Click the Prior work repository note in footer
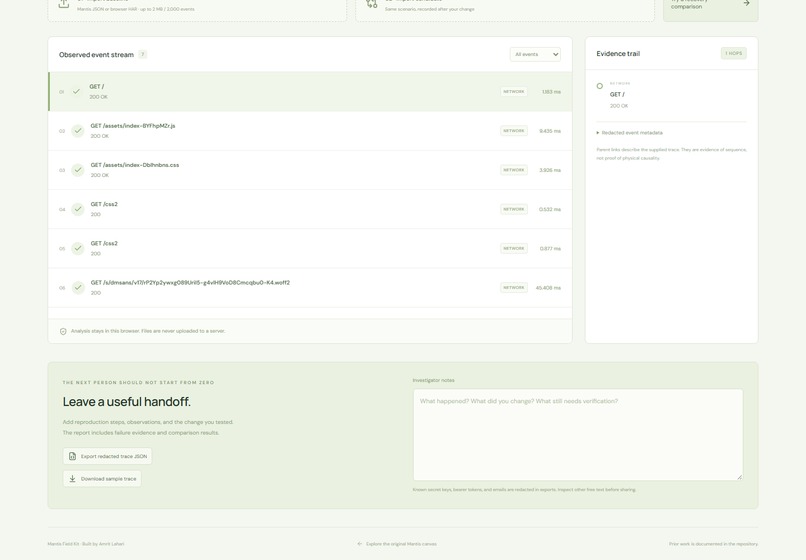The height and width of the screenshot is (560, 806). [x=713, y=544]
